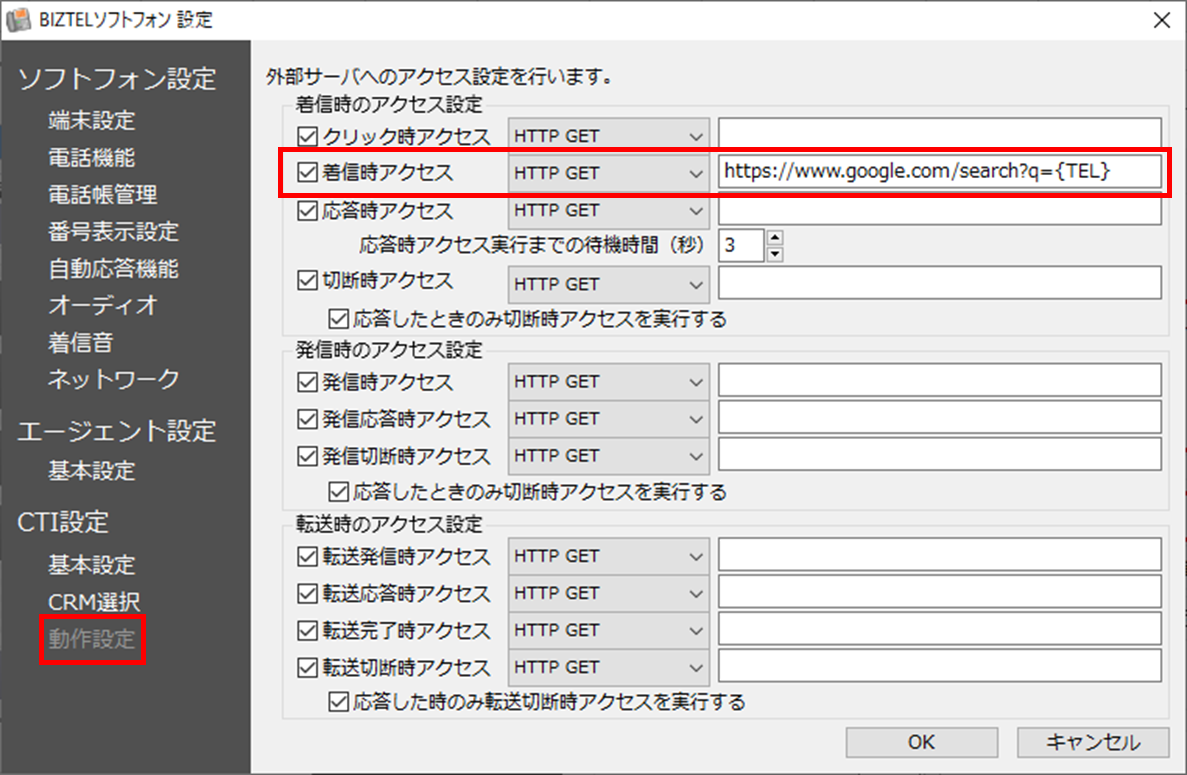Click the 着信時アクセス URL input field
The width and height of the screenshot is (1187, 775).
(x=939, y=172)
